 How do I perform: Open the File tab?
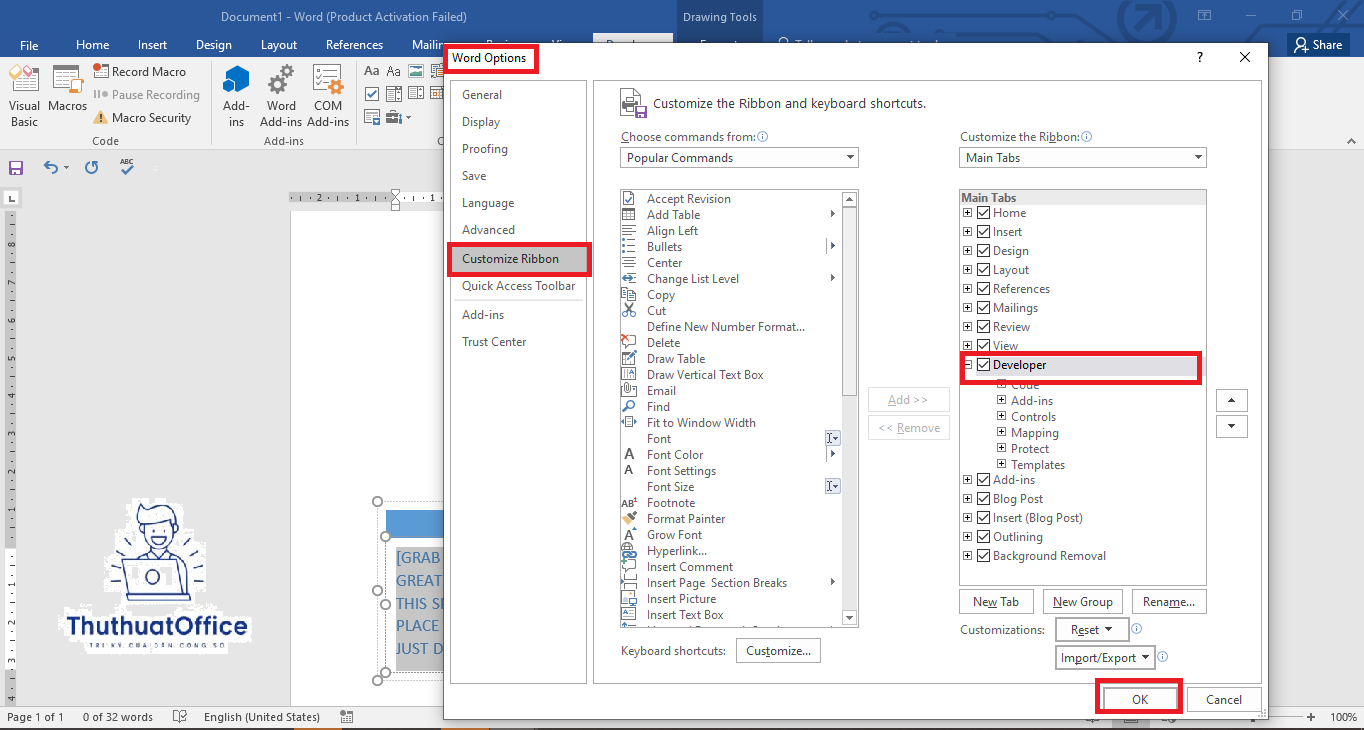[29, 45]
